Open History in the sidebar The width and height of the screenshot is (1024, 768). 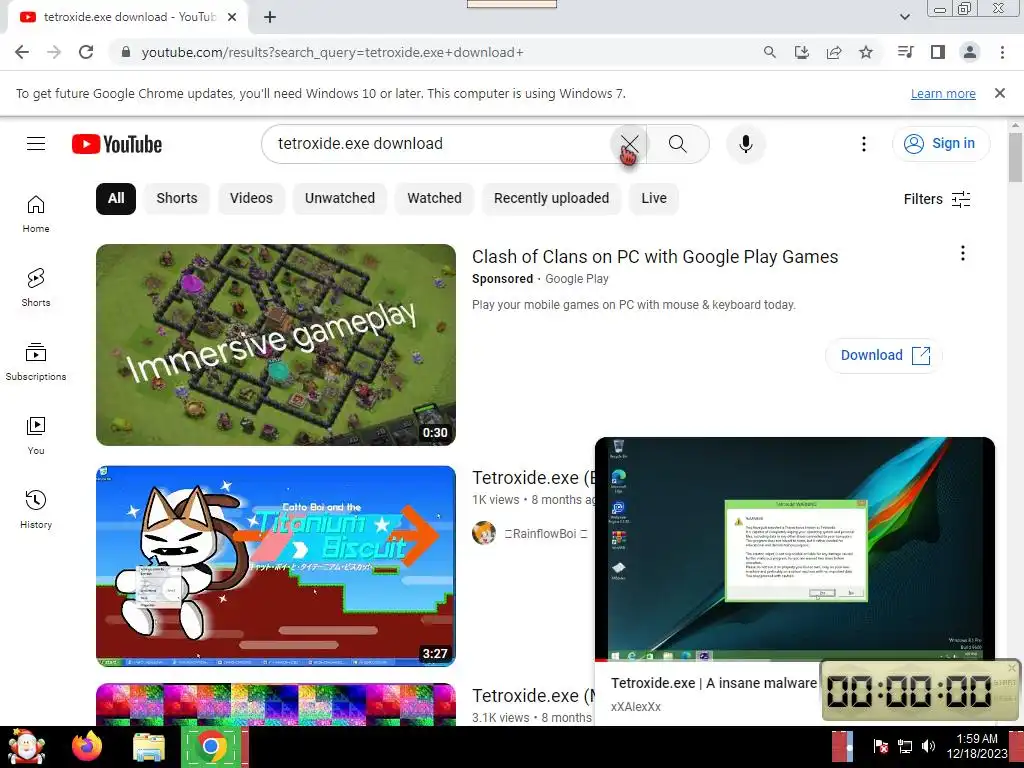pos(36,509)
